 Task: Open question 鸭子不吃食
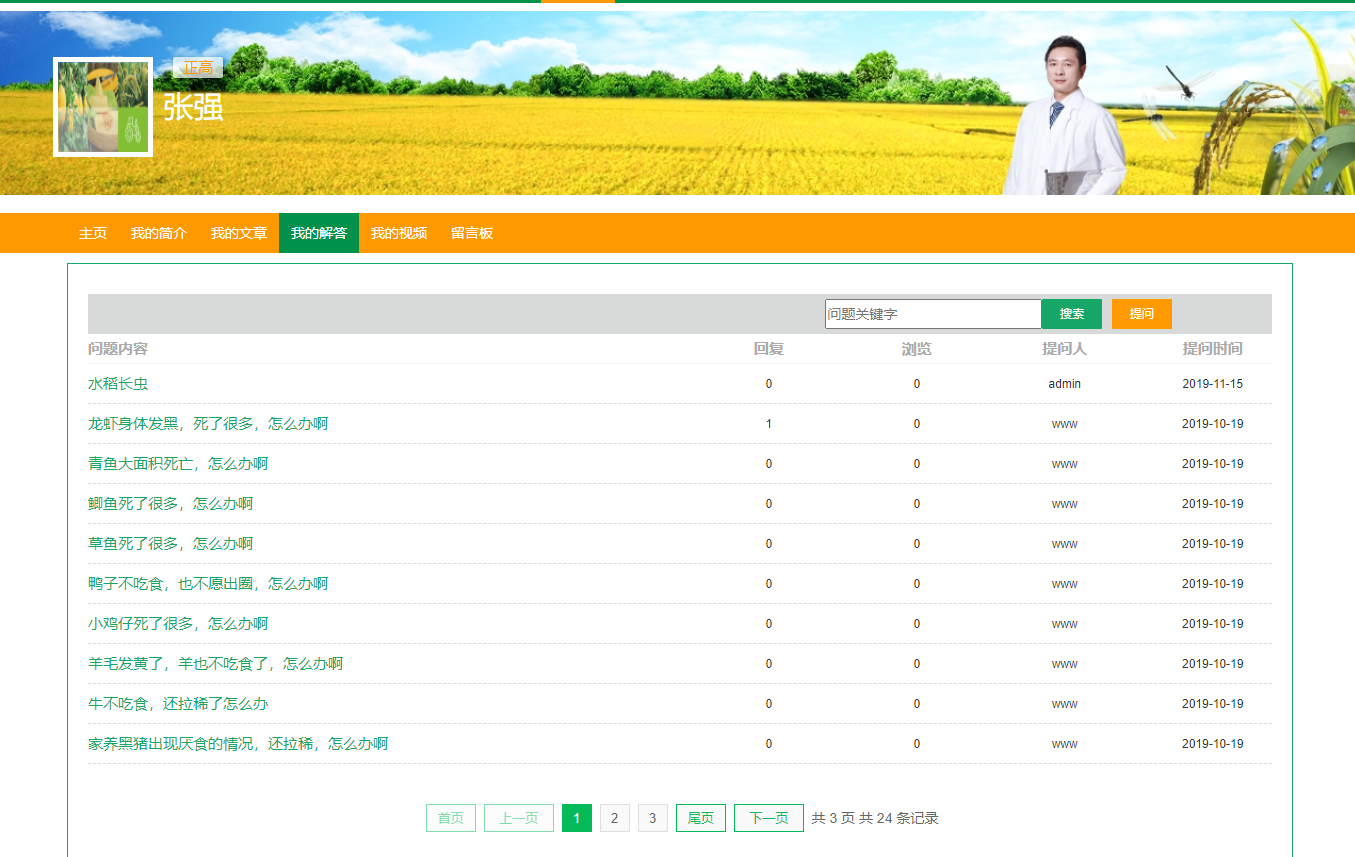pyautogui.click(x=208, y=584)
